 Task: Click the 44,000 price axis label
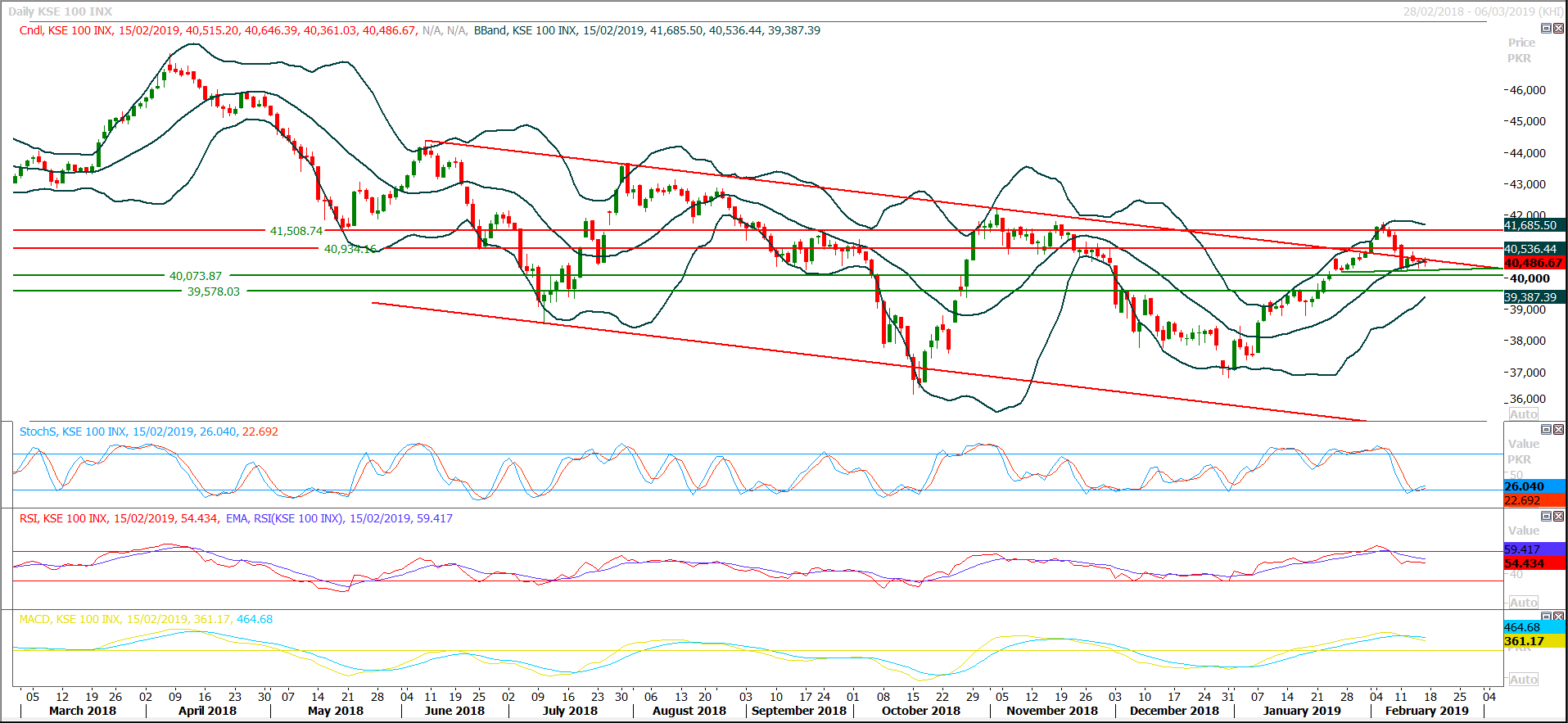click(x=1528, y=153)
